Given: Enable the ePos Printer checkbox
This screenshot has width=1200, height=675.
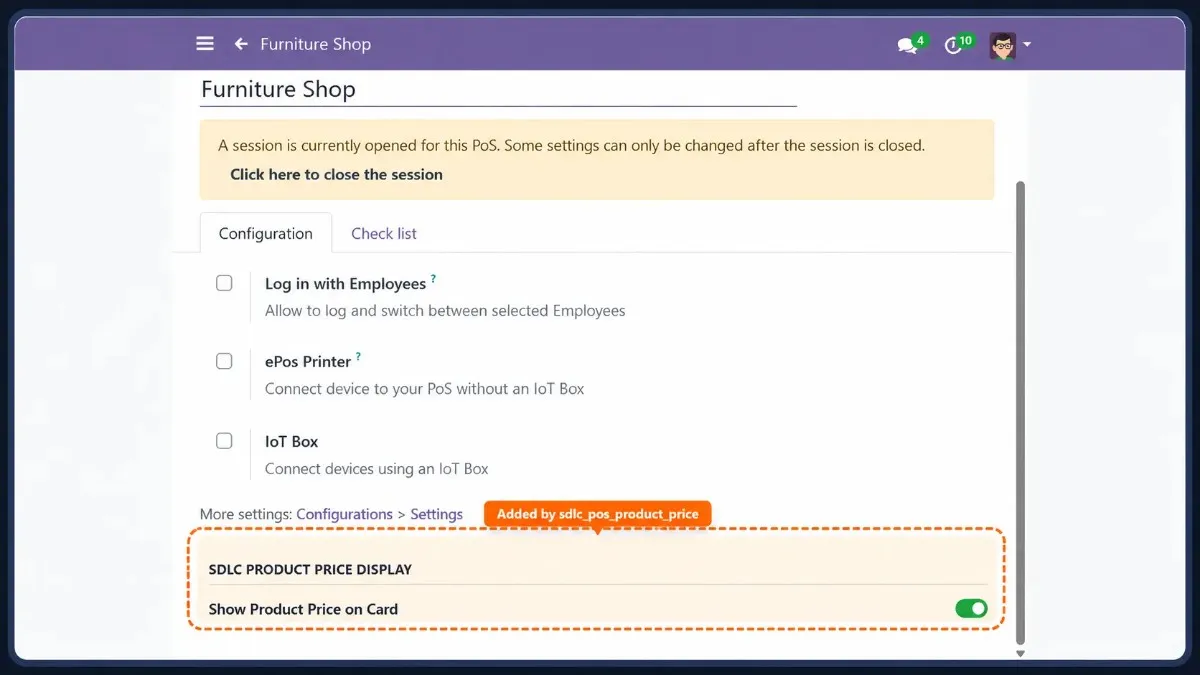Looking at the screenshot, I should (224, 361).
